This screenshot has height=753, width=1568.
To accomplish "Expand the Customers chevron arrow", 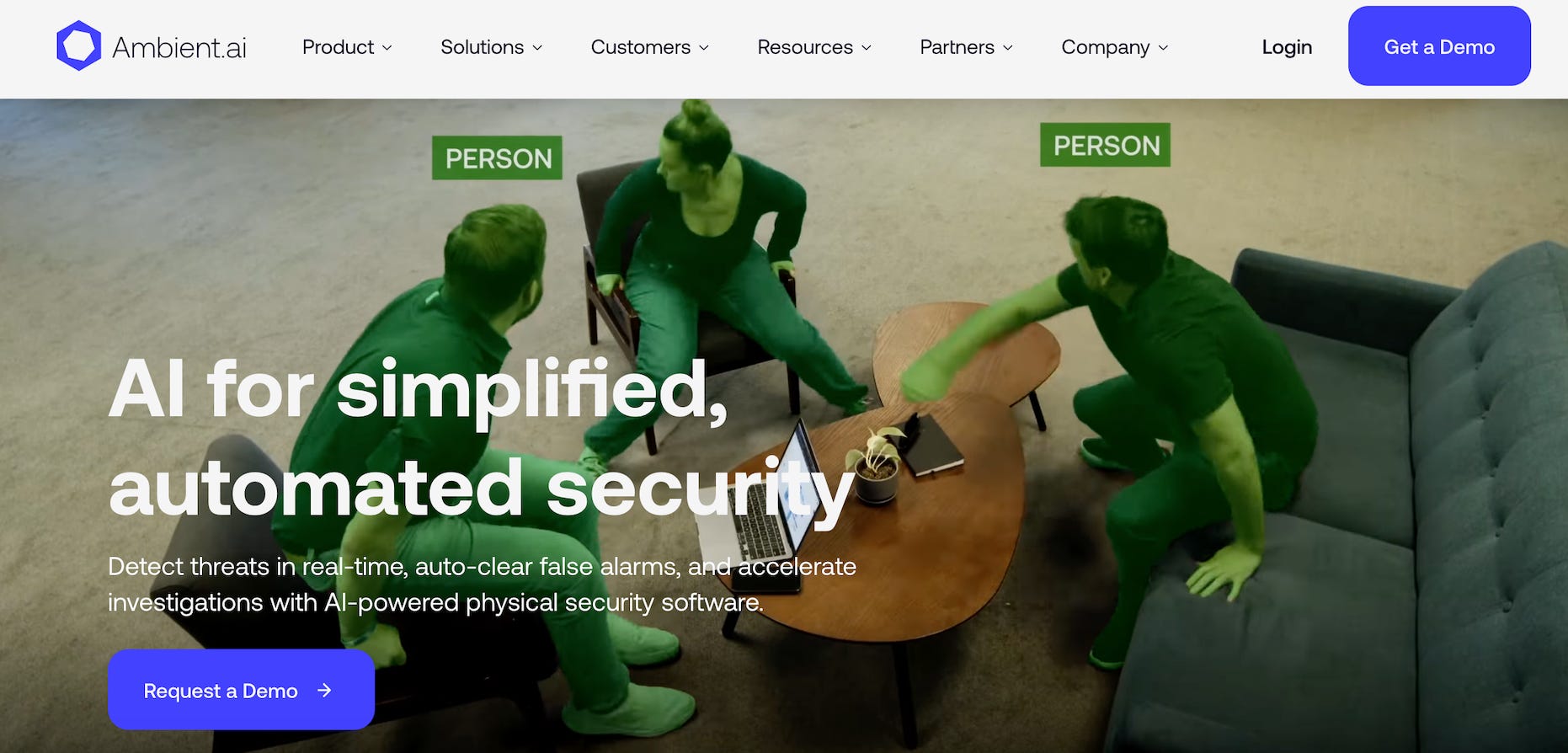I will point(704,48).
